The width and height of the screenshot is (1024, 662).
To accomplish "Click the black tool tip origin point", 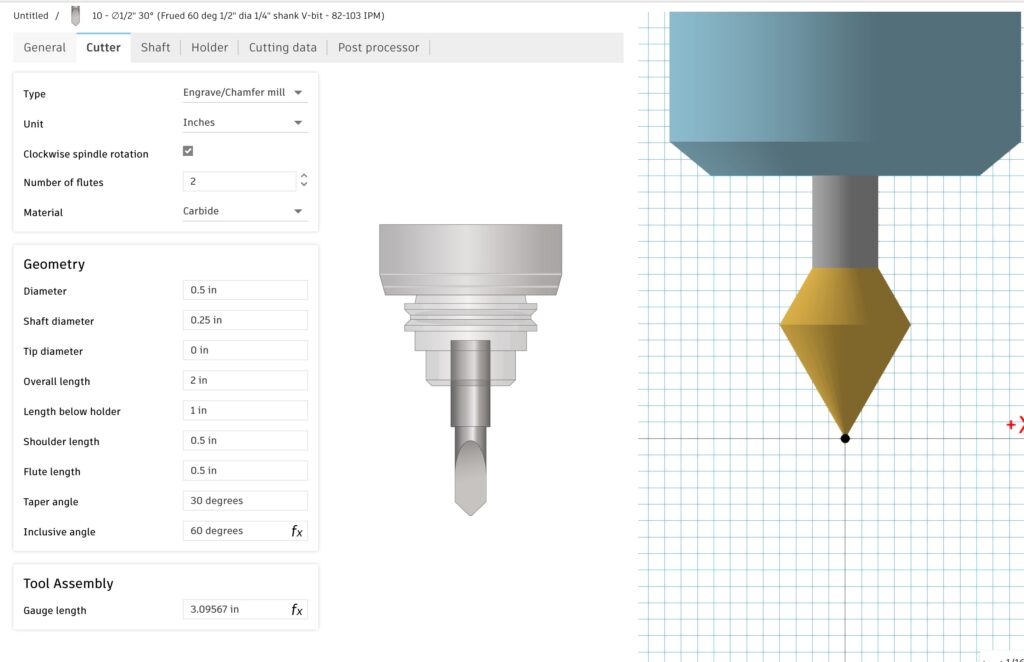I will pyautogui.click(x=845, y=438).
